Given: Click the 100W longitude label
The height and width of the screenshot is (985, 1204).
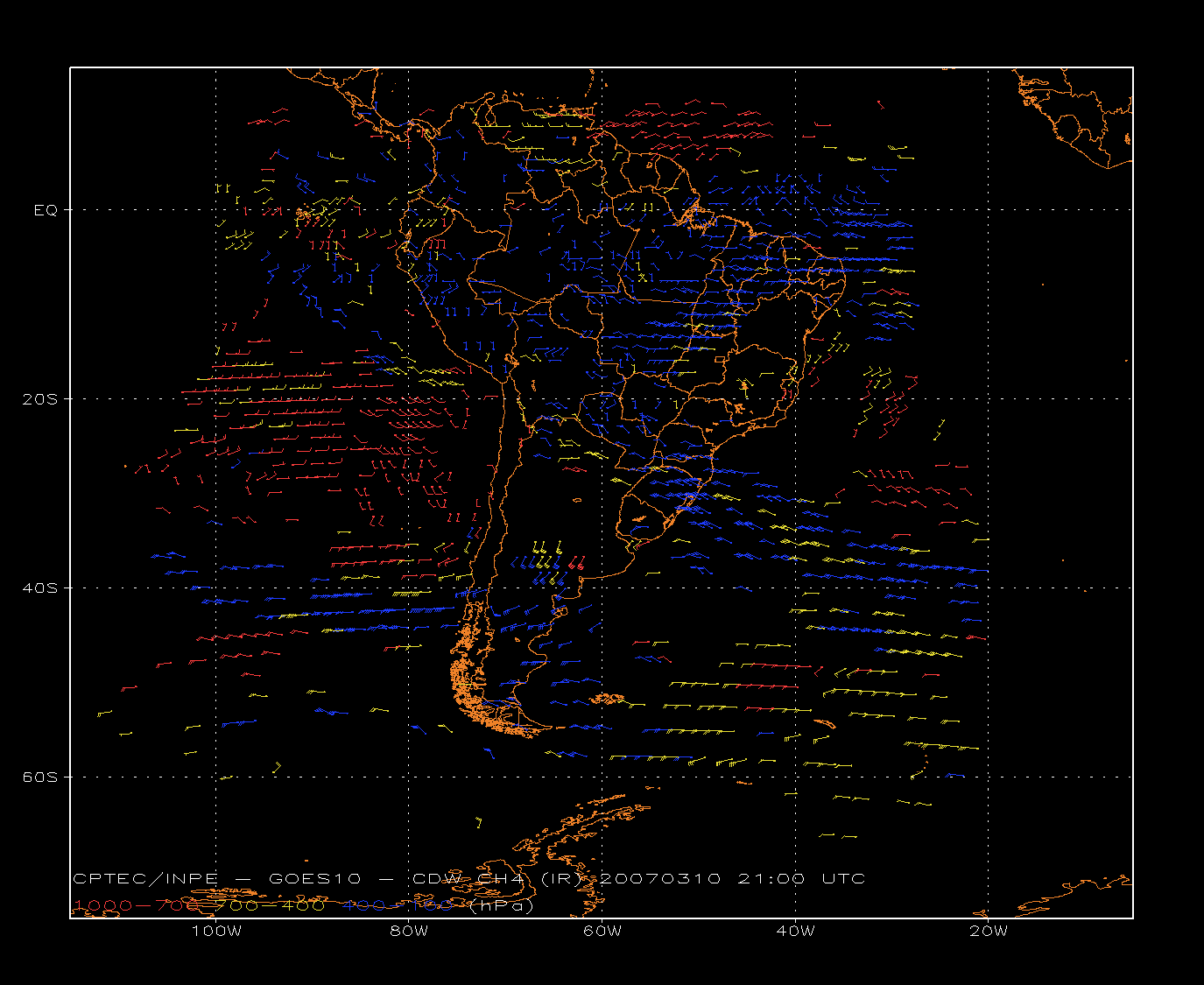Looking at the screenshot, I should tap(216, 931).
